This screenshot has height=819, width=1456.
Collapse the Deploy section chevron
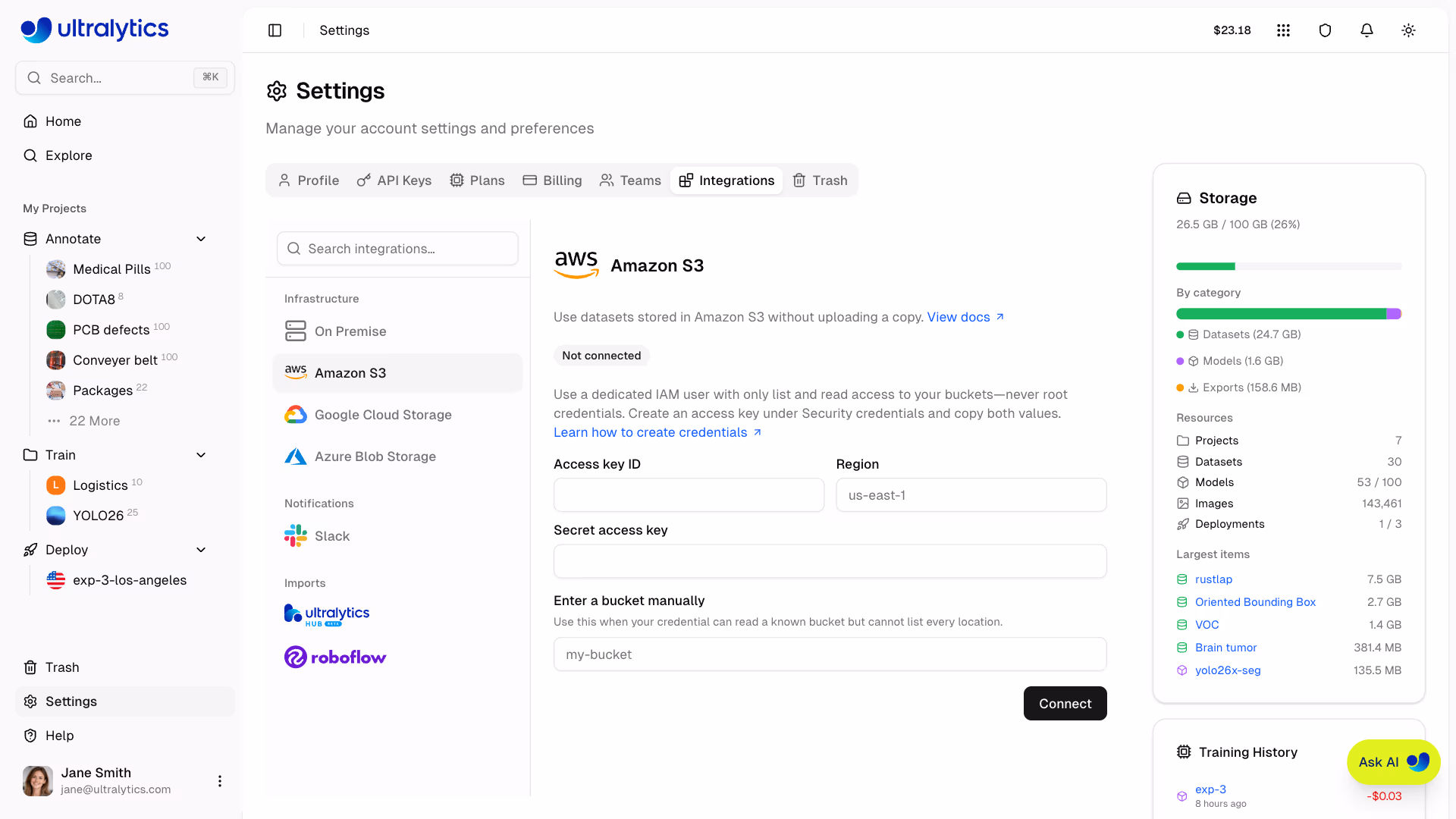[201, 550]
